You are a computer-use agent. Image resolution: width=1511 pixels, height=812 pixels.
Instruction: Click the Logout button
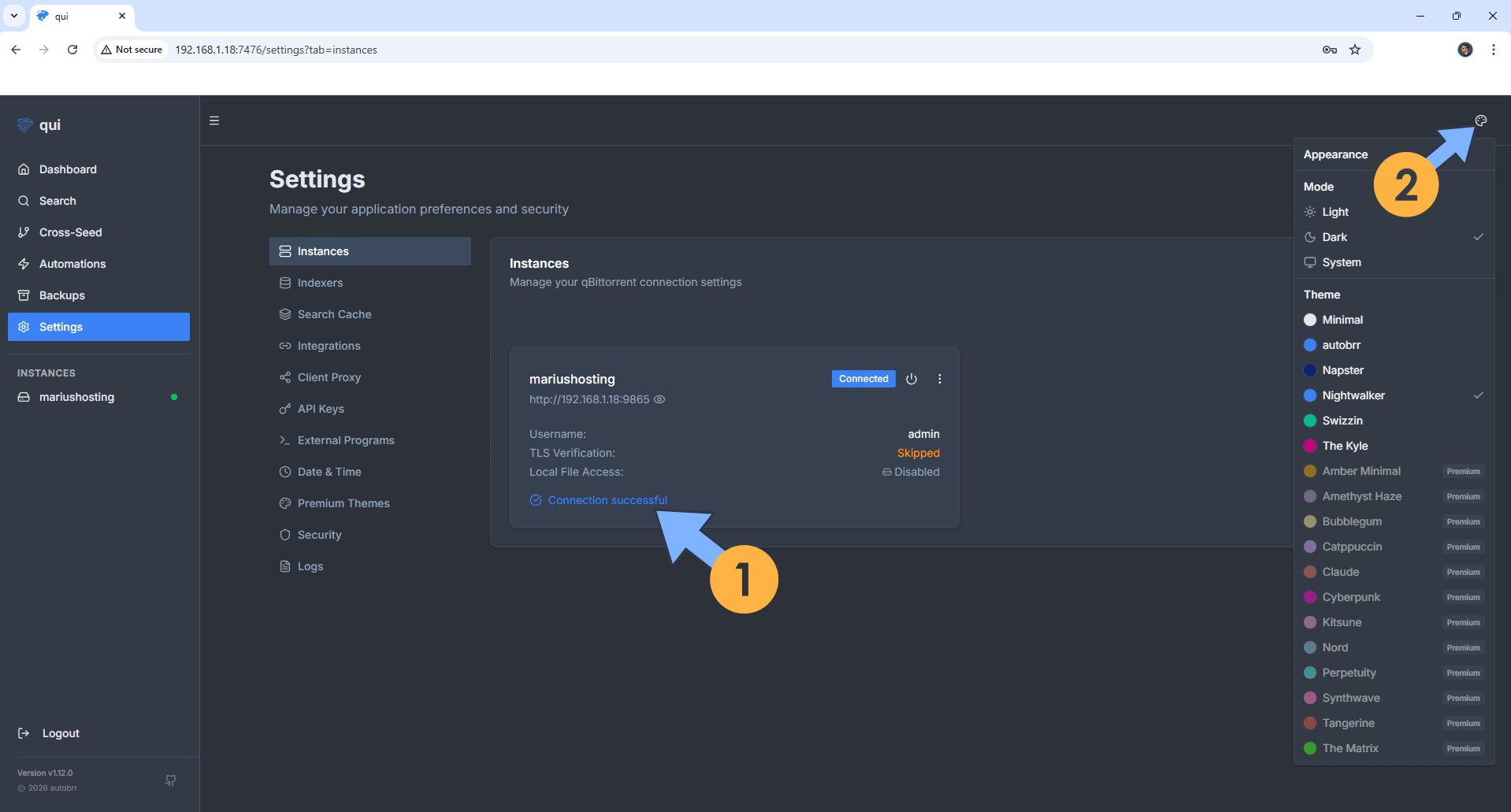click(x=60, y=733)
